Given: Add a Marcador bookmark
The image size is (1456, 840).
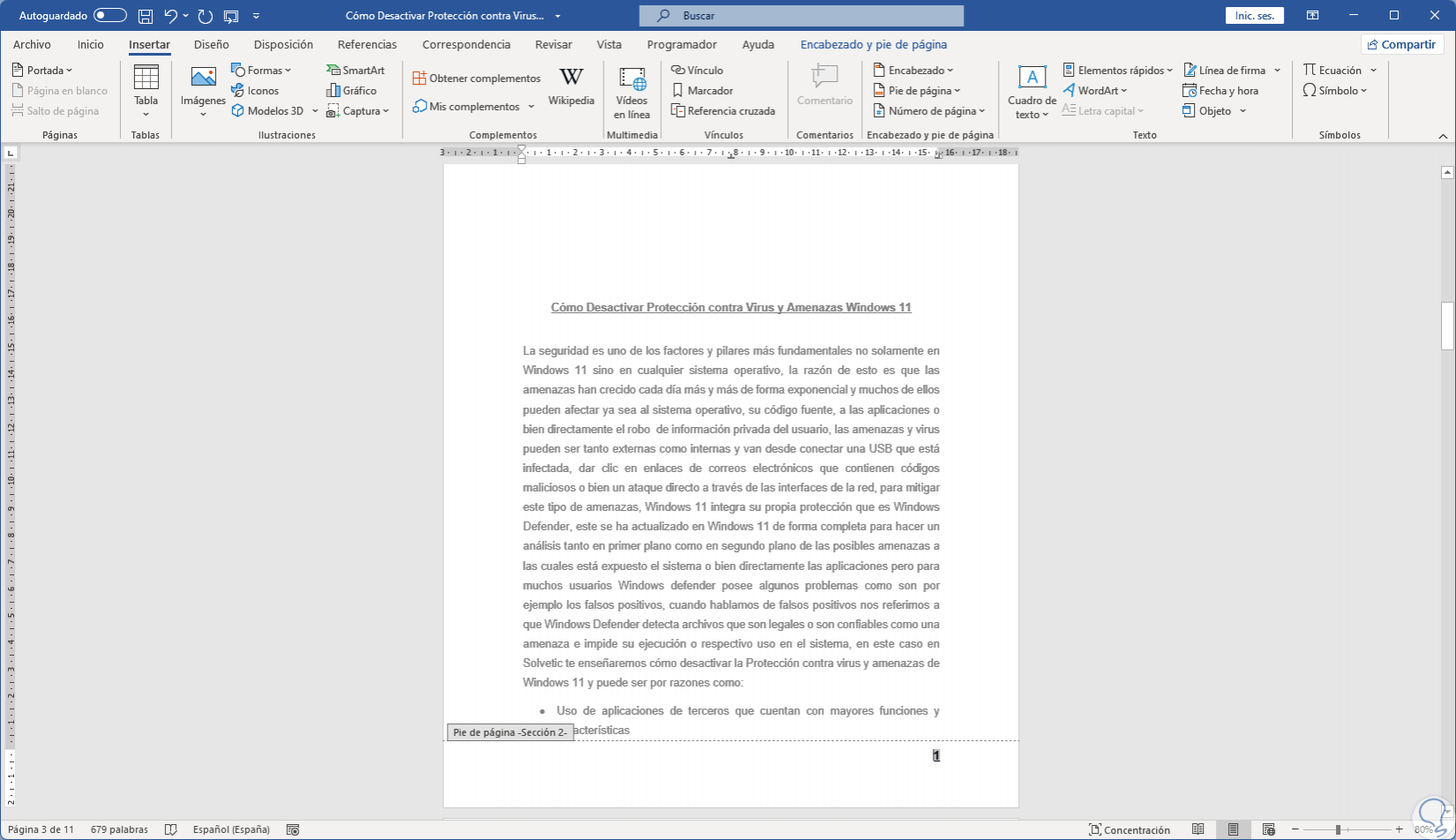Looking at the screenshot, I should pos(702,91).
